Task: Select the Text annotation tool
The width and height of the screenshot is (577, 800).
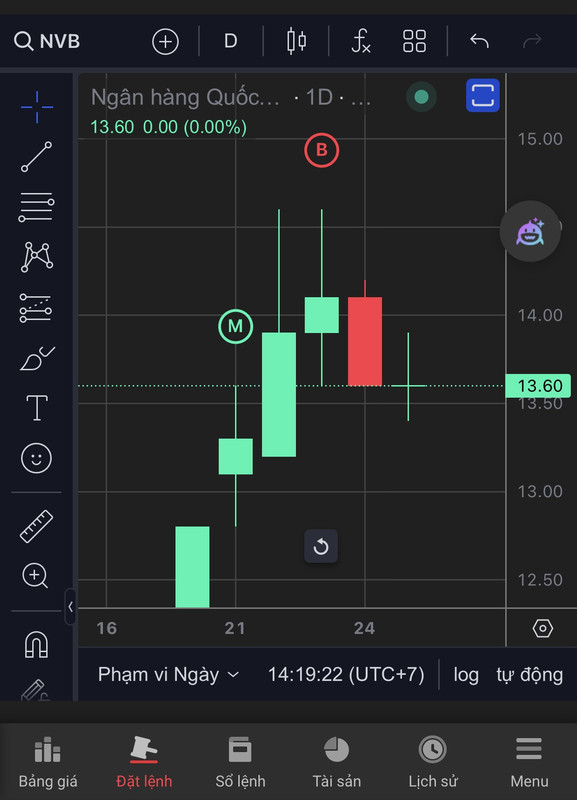Action: pyautogui.click(x=37, y=408)
